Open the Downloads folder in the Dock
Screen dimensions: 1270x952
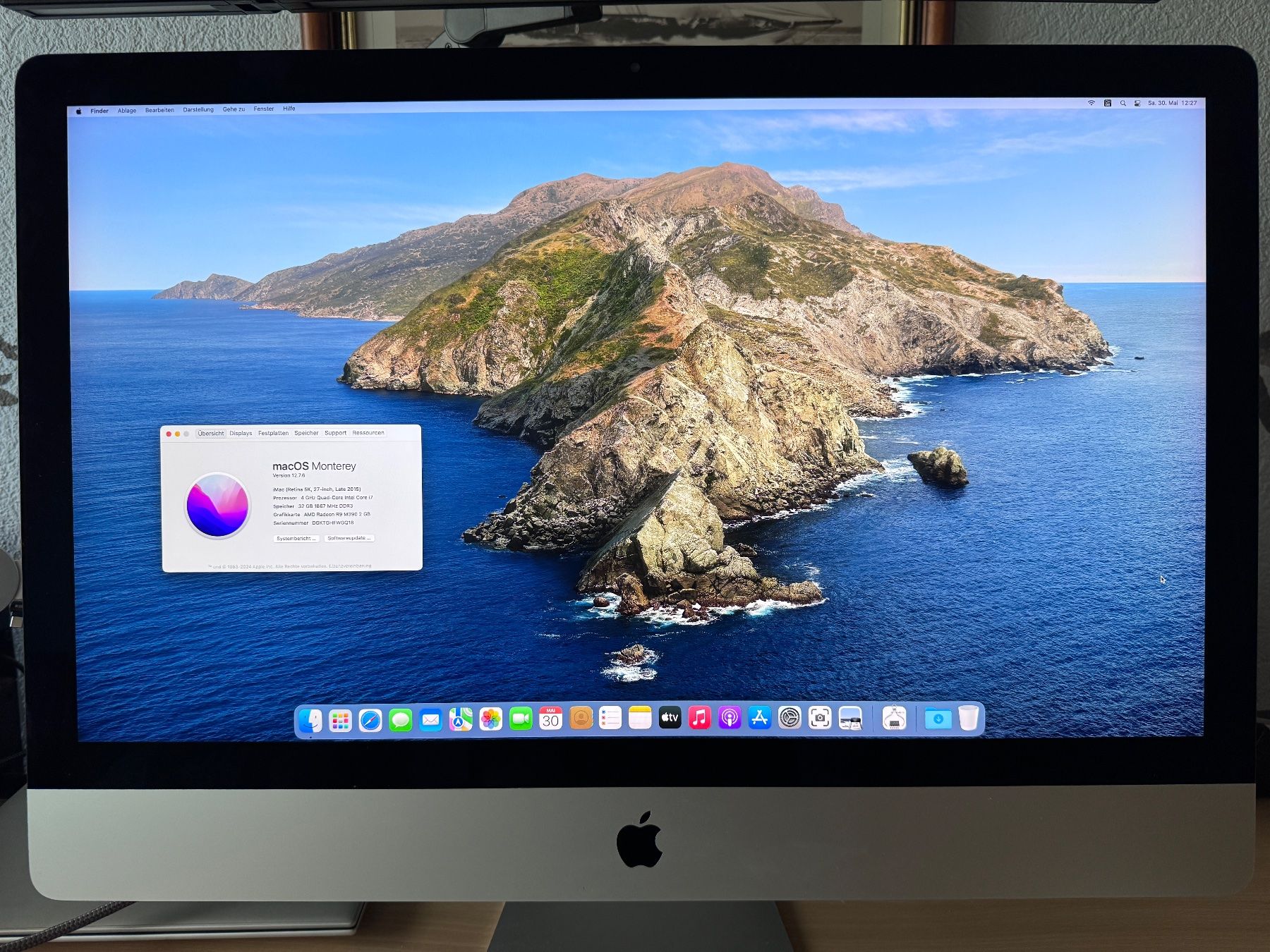[938, 719]
